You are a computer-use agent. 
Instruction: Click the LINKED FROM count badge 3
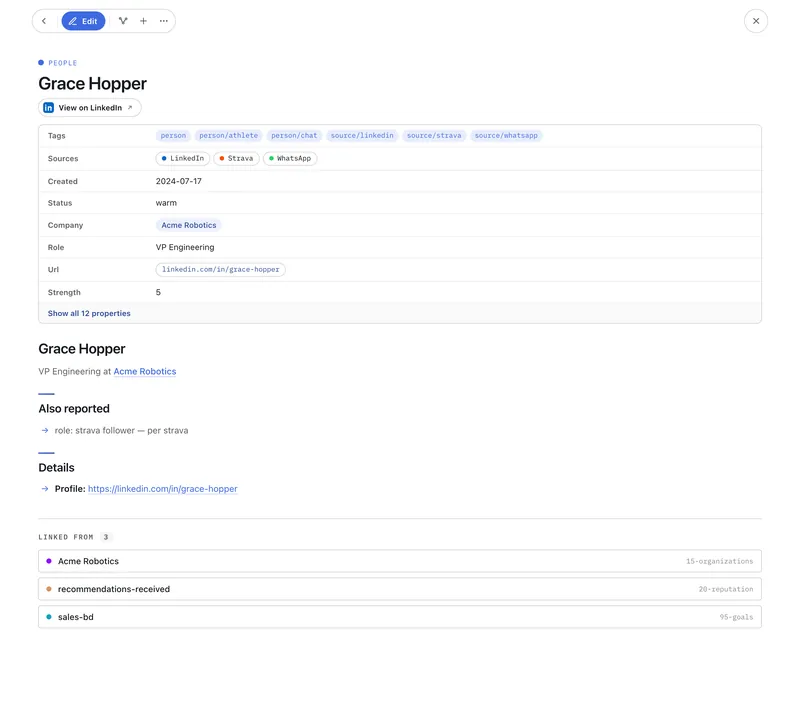[106, 537]
